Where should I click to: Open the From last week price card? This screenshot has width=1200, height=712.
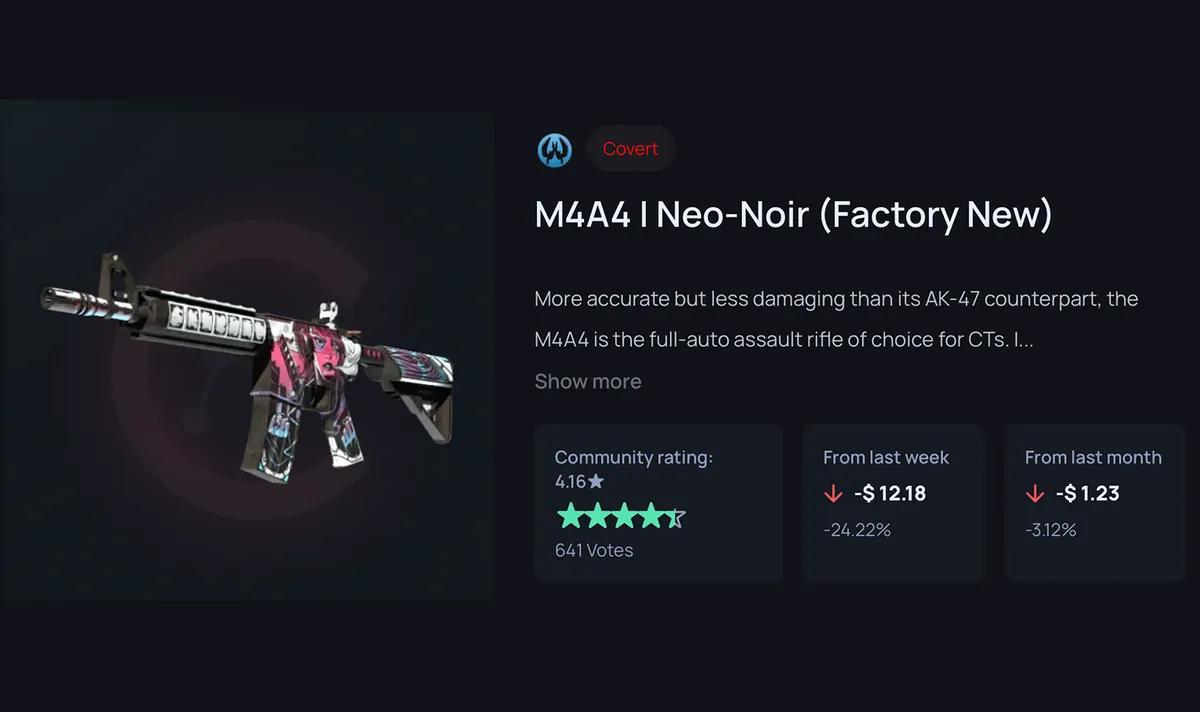893,503
